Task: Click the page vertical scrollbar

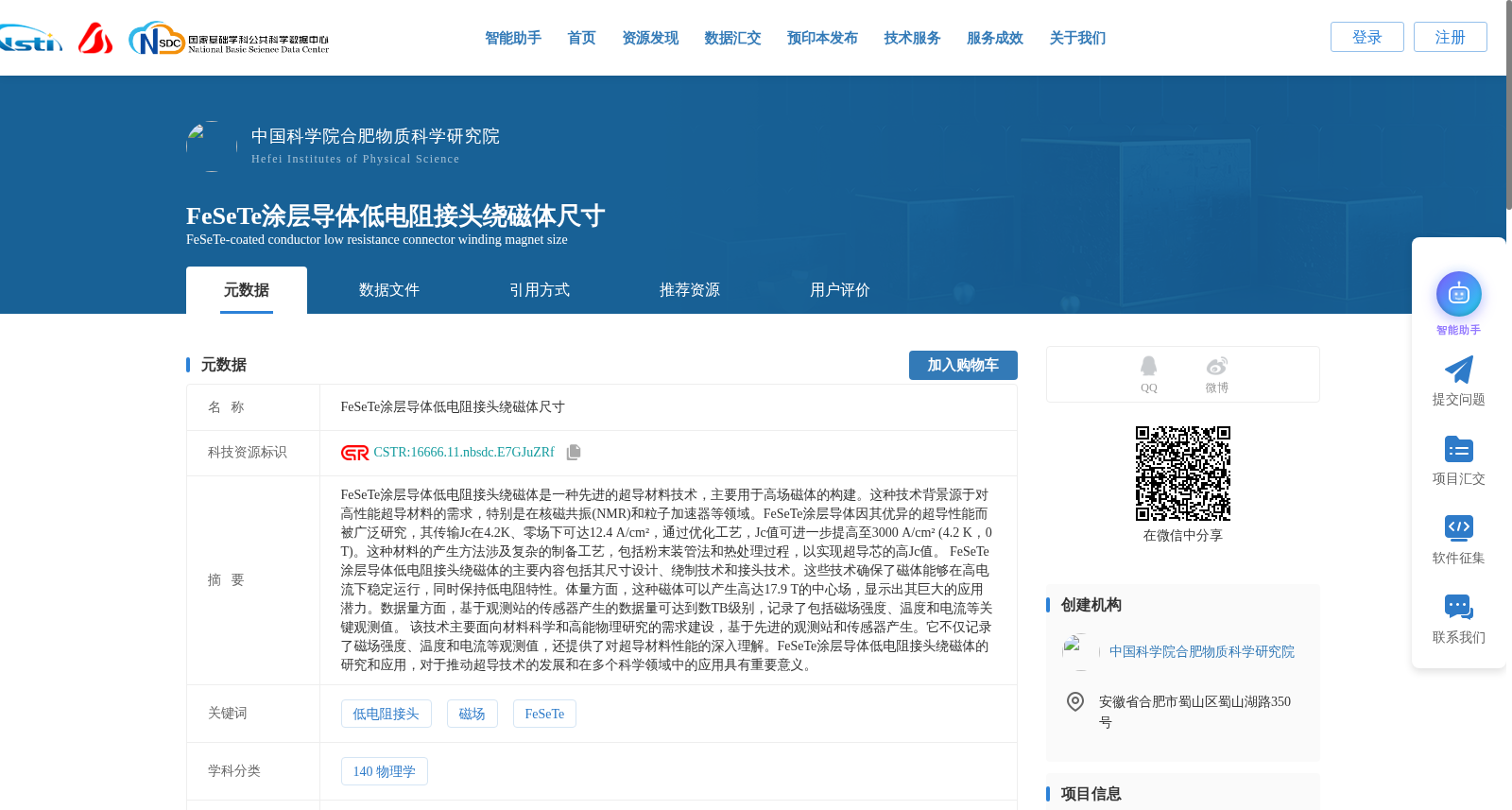Action: click(x=1507, y=104)
